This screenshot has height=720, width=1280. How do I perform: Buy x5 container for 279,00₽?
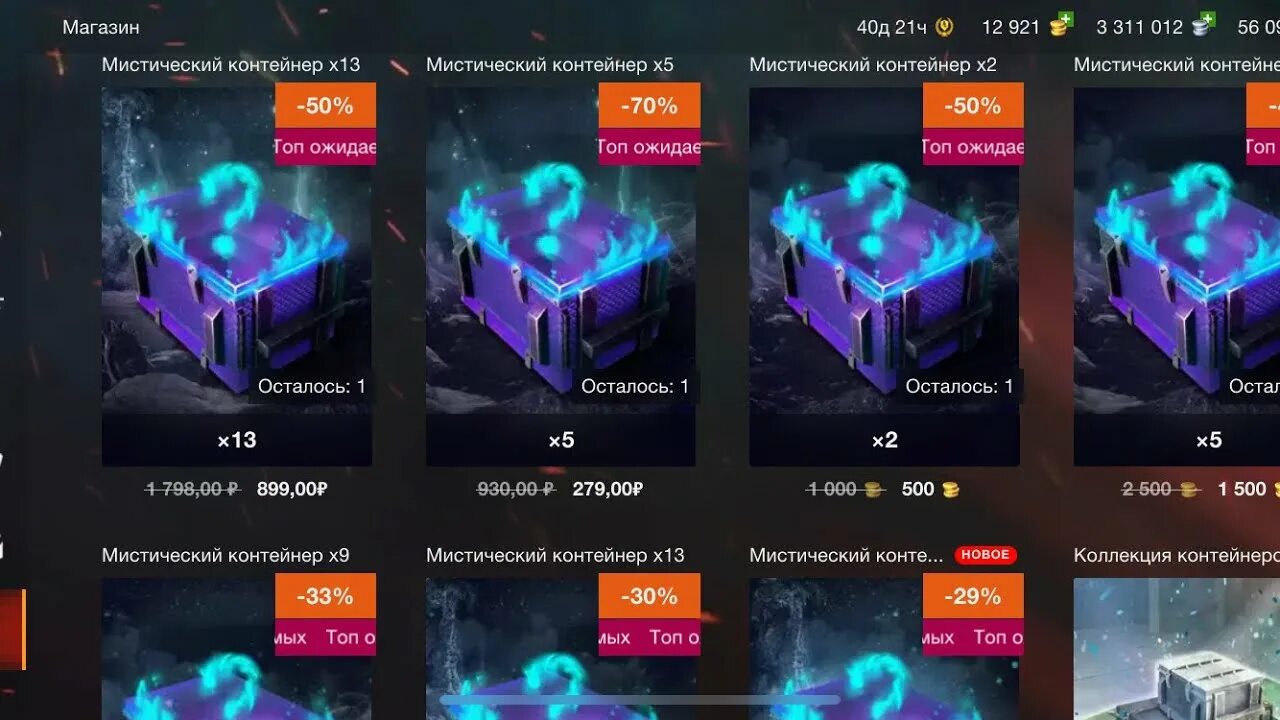pos(607,489)
